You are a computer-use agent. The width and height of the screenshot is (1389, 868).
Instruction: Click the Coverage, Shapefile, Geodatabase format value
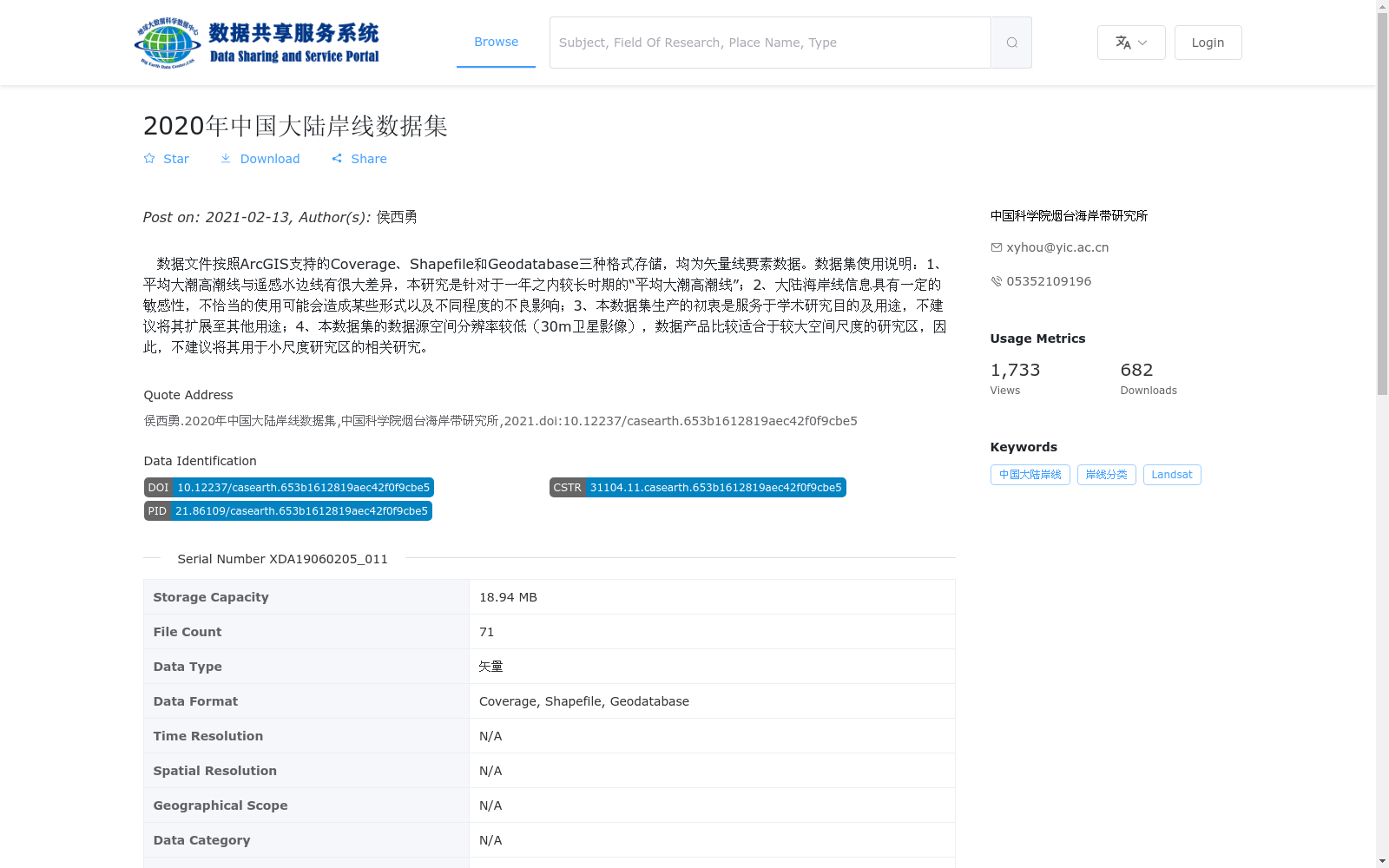point(584,701)
